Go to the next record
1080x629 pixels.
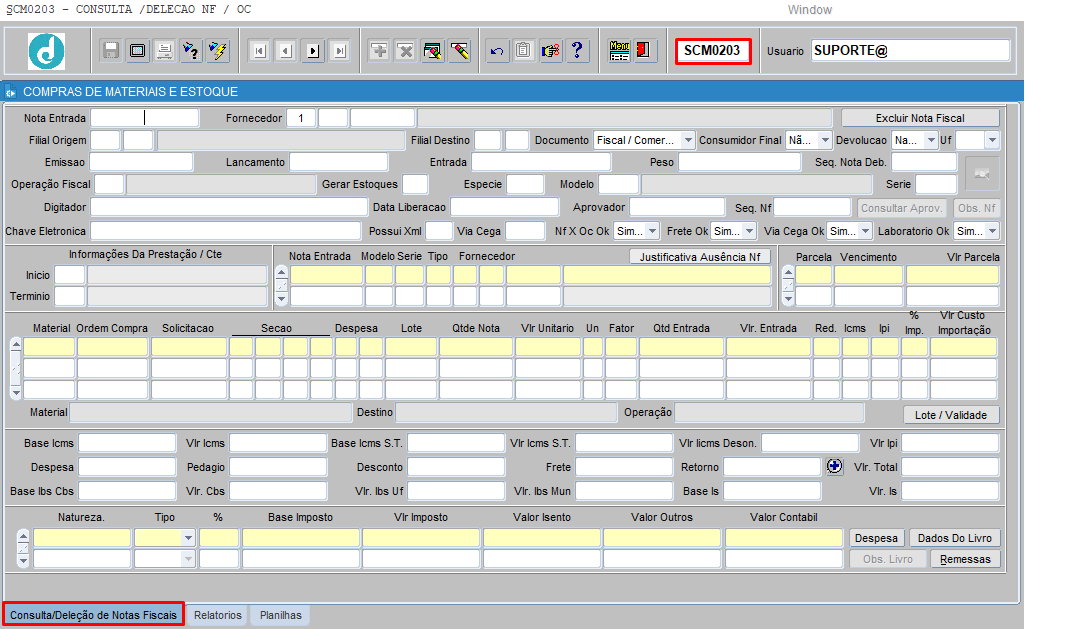pos(313,51)
